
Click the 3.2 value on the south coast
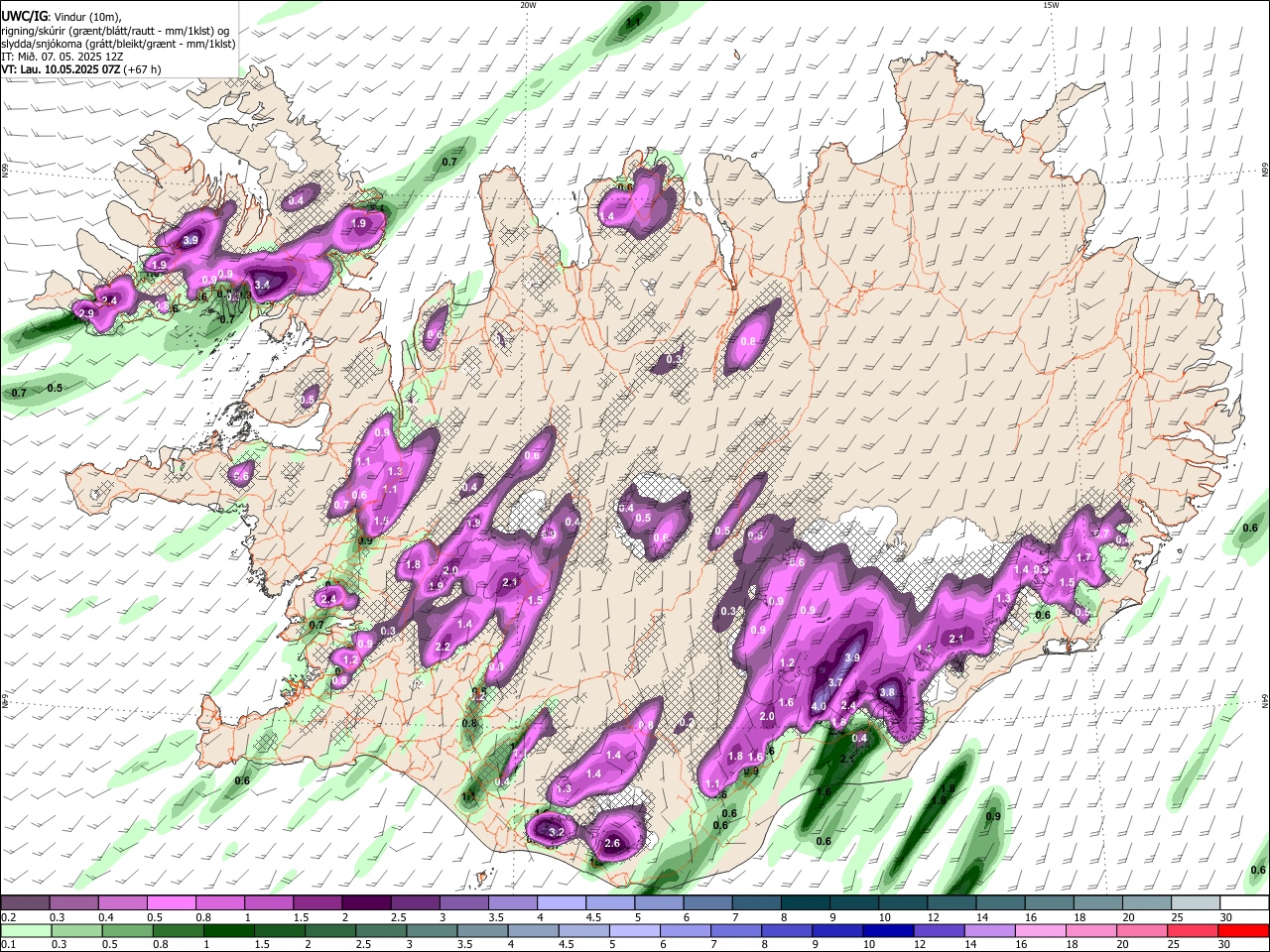click(x=557, y=832)
